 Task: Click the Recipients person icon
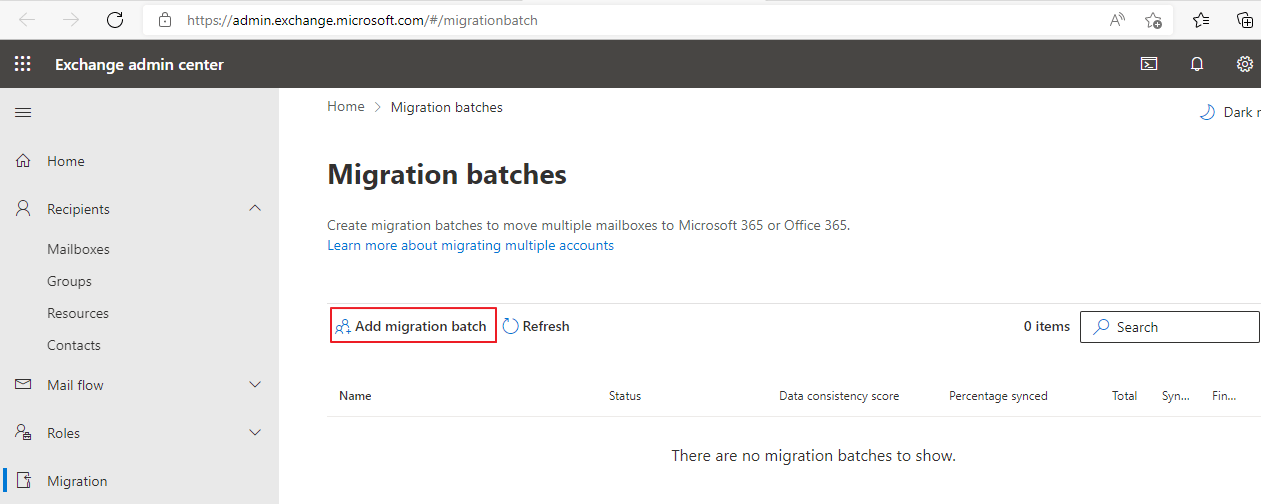coord(23,209)
